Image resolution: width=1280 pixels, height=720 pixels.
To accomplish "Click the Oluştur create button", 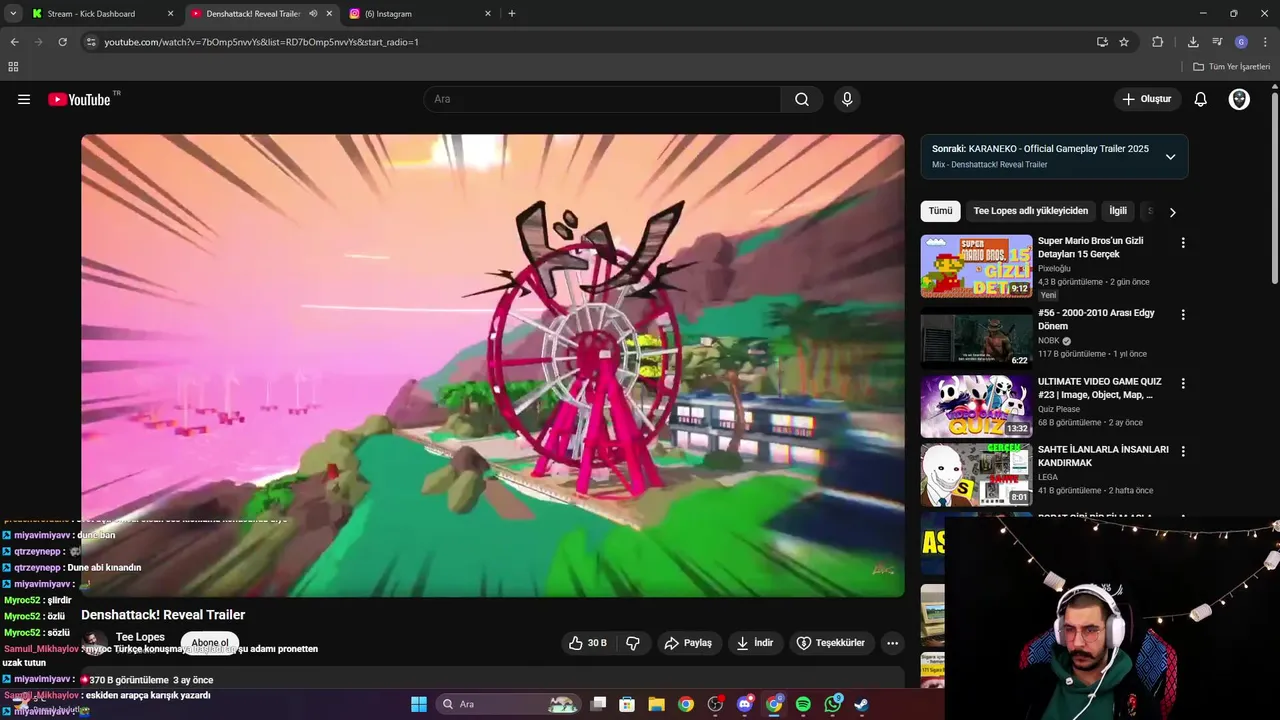I will [x=1147, y=99].
